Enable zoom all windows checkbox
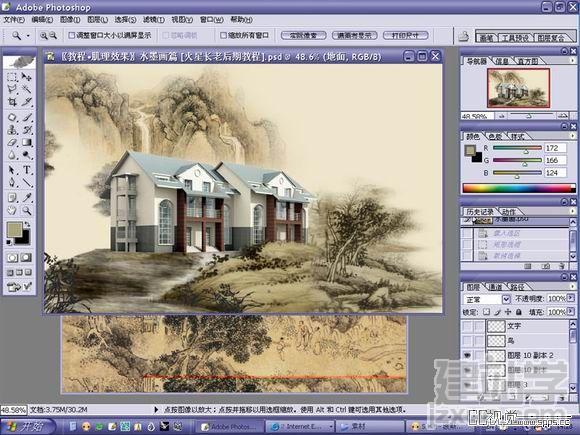The width and height of the screenshot is (580, 435). [x=223, y=36]
